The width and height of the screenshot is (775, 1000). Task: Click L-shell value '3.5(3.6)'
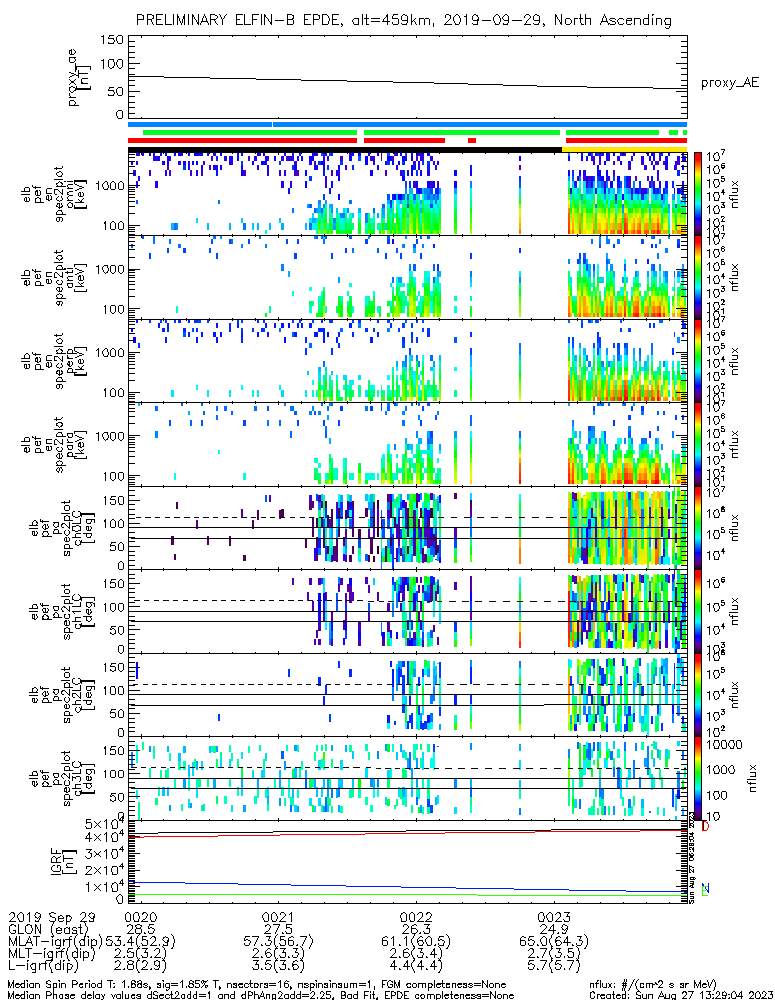pos(279,965)
